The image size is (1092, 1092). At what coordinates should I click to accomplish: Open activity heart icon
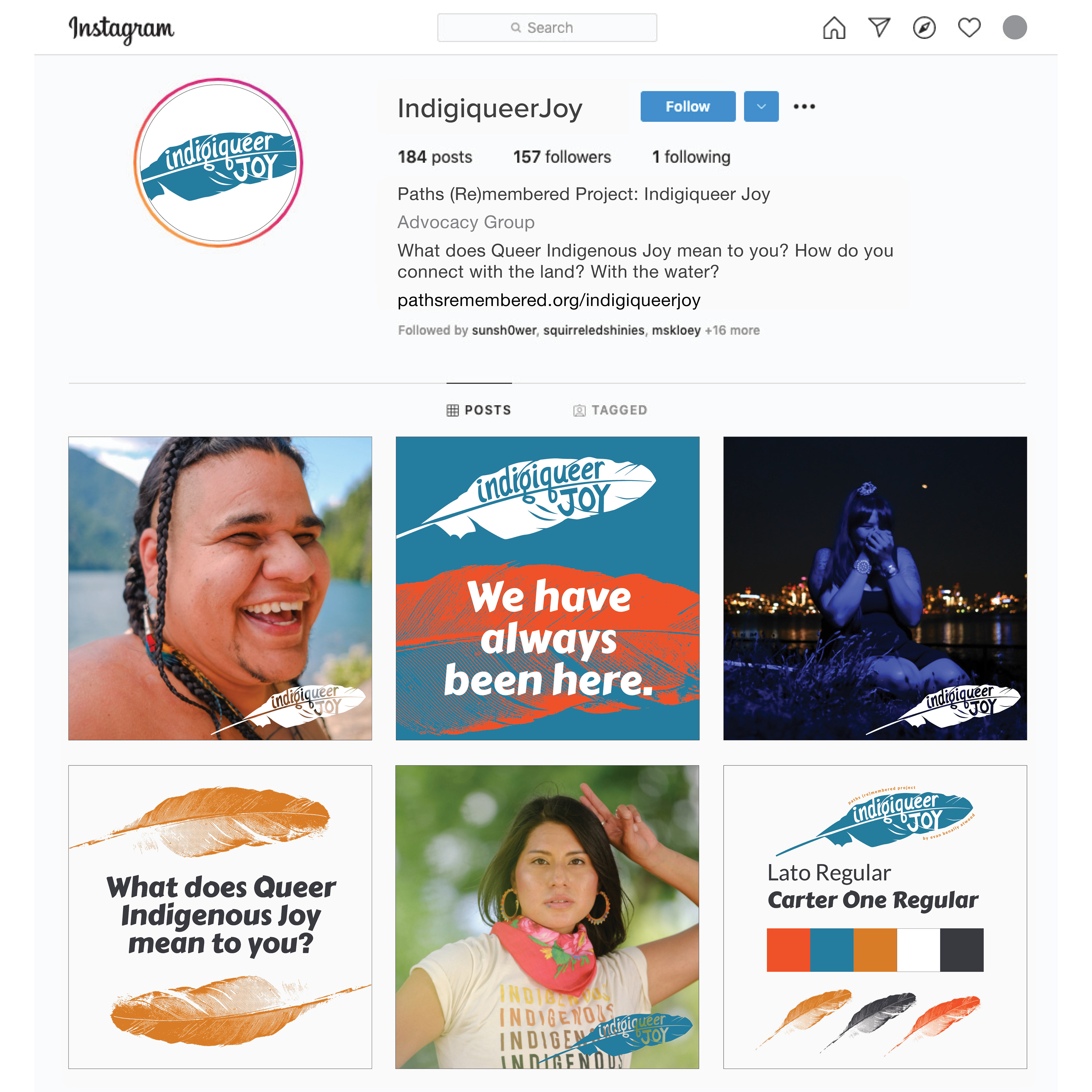pos(969,28)
